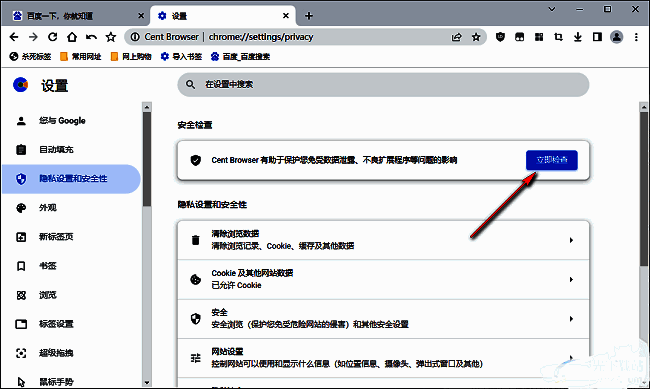This screenshot has height=389, width=650.
Task: Open 鼠标手势 in sidebar
Action: [x=71, y=382]
